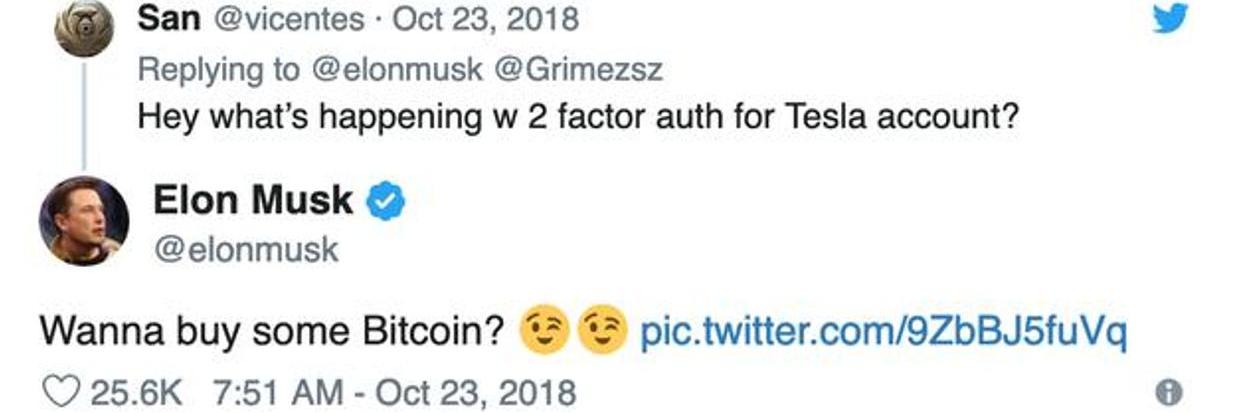Viewport: 1244px width, 413px height.
Task: Click the Twitter bird logo
Action: pyautogui.click(x=1168, y=18)
